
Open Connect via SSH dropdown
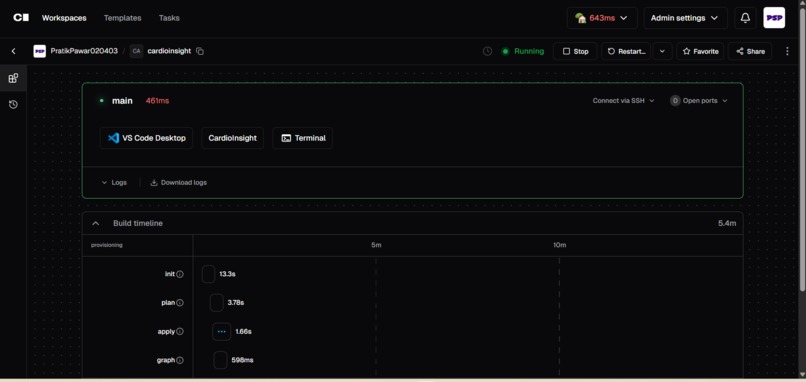click(x=624, y=101)
